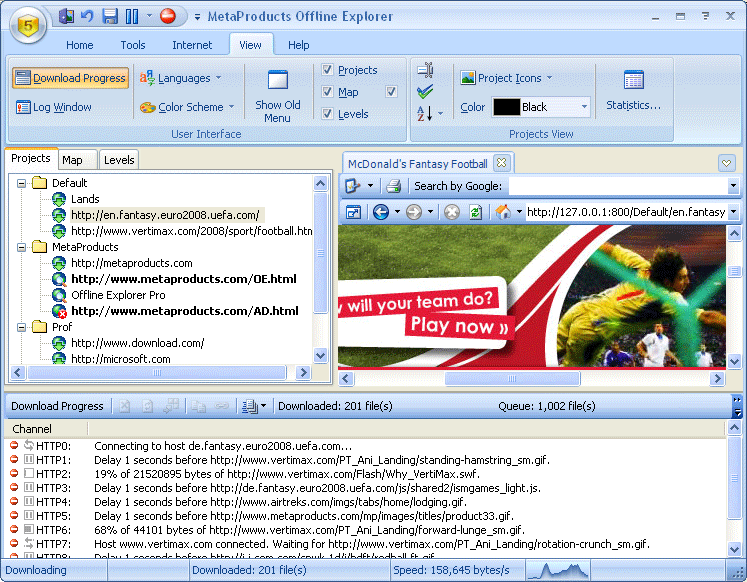Close the McDonald's Fantasy Football tab
This screenshot has width=747, height=582.
click(502, 163)
